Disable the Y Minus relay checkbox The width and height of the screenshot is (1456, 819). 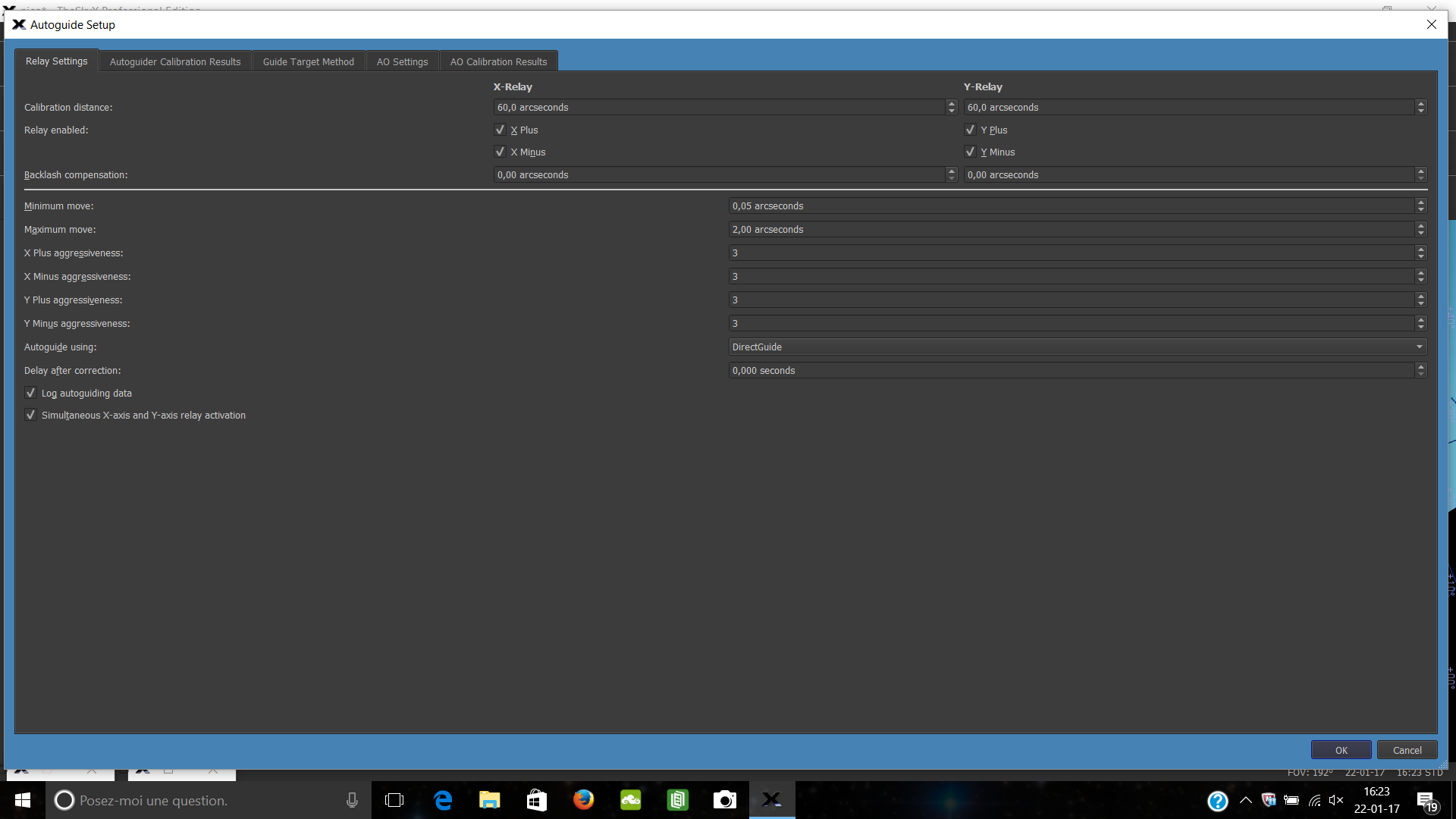tap(970, 152)
